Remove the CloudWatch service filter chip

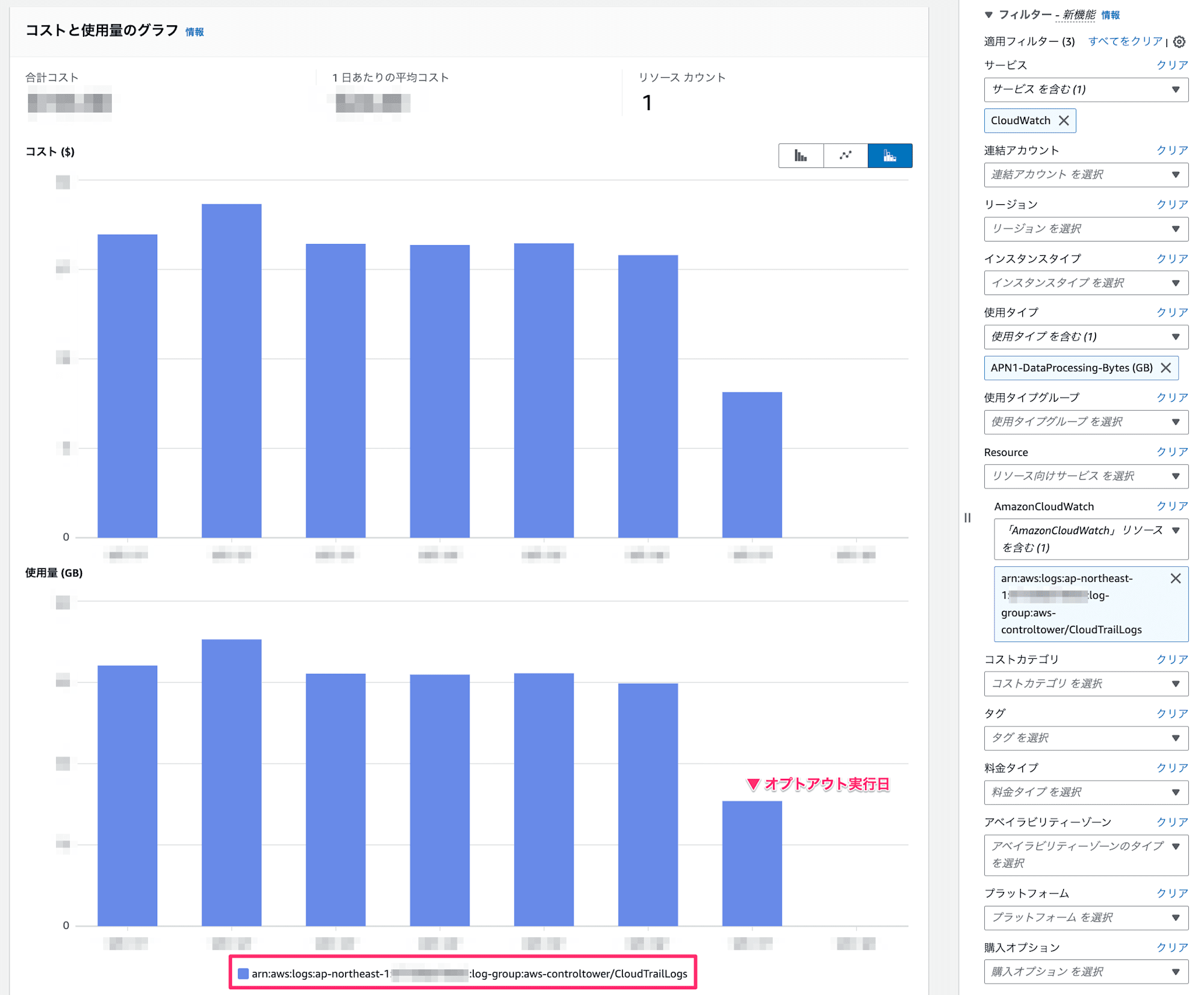(1064, 120)
